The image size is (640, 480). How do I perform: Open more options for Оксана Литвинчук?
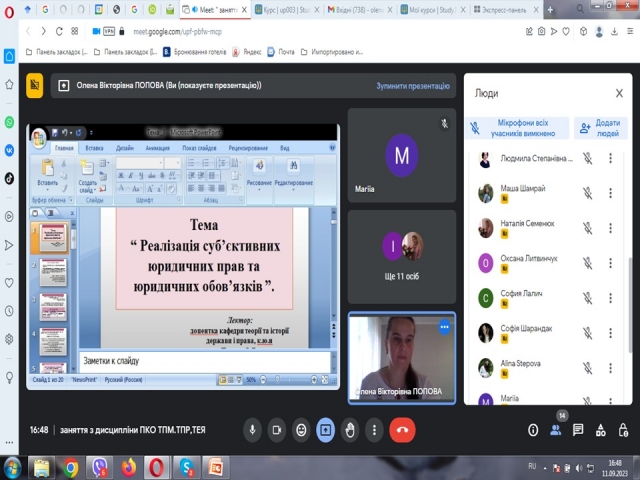pos(610,262)
